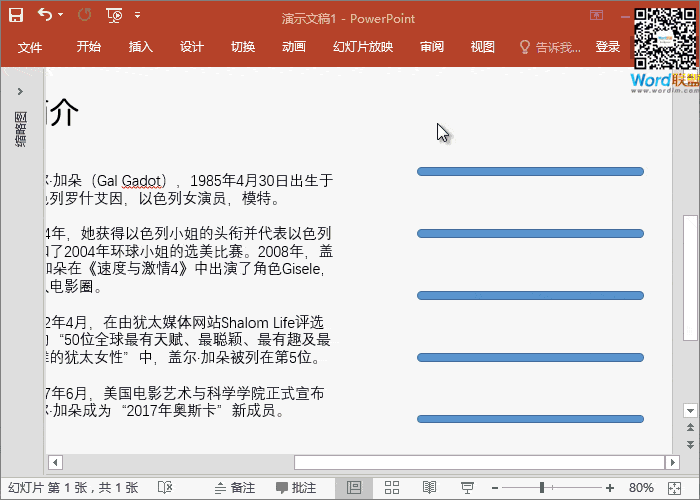The height and width of the screenshot is (500, 700).
Task: Launch Slide Show view from status bar
Action: pos(465,488)
